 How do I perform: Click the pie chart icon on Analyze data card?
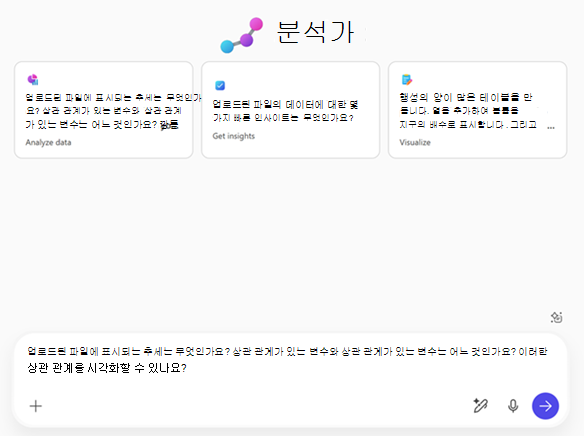coord(33,79)
